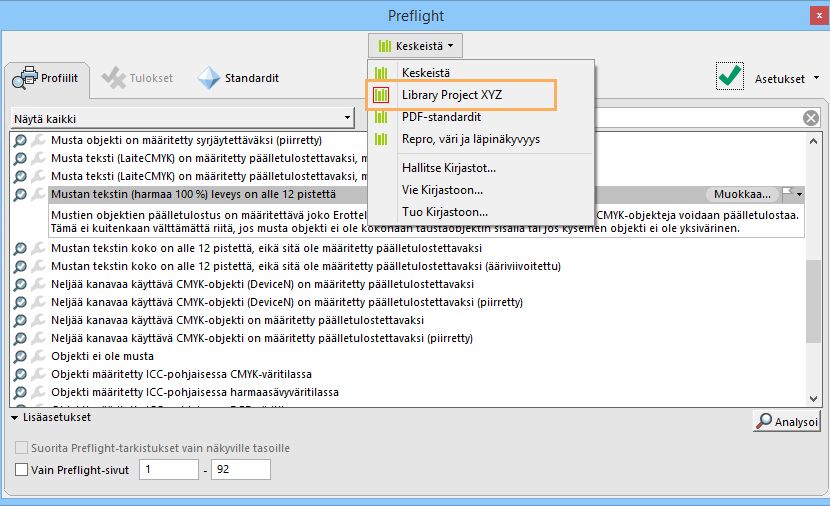
Task: Click the magnifier icon beside "Objekti määritetty ICC-pohjaisessa CMYK-väritilassa"
Action: (20, 374)
